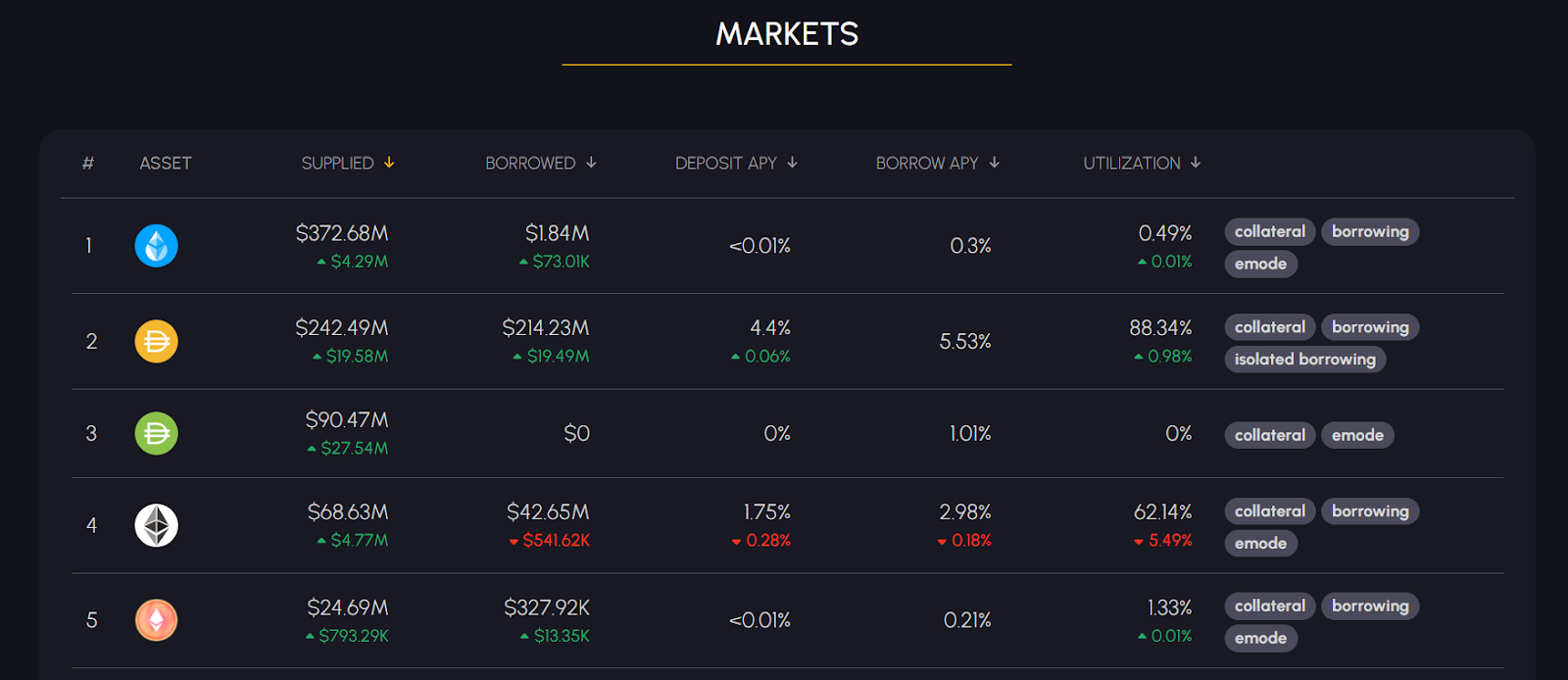Viewport: 1568px width, 680px height.
Task: Click emode tag in row 3
Action: (1357, 435)
